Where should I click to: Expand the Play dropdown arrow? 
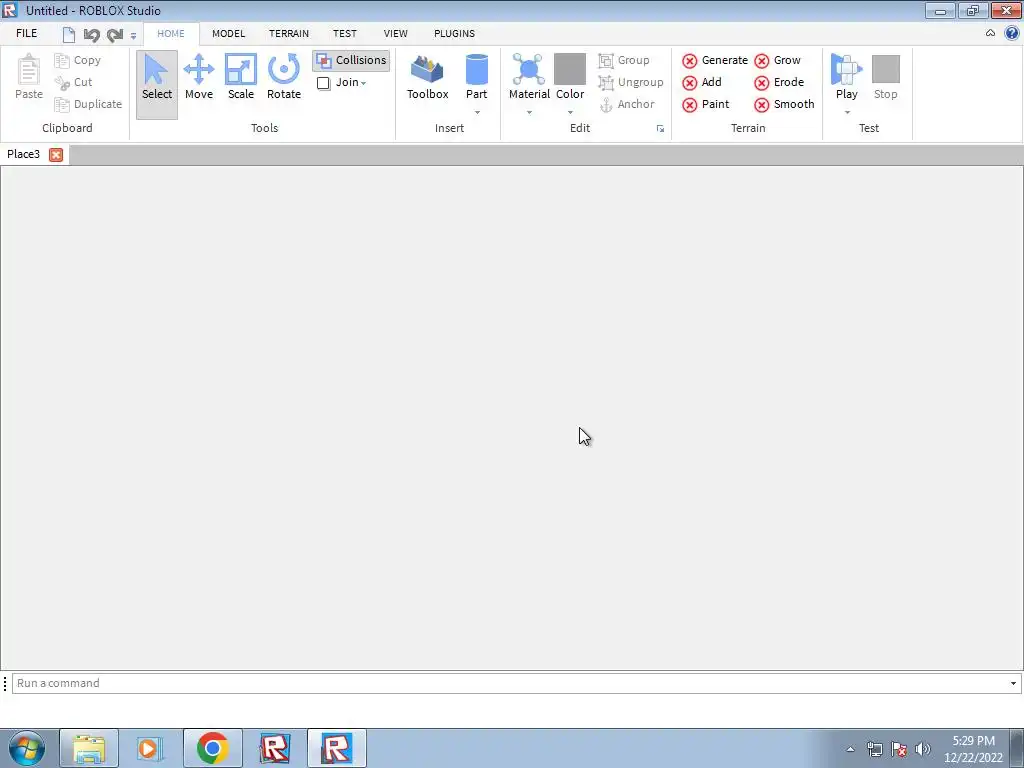847,112
